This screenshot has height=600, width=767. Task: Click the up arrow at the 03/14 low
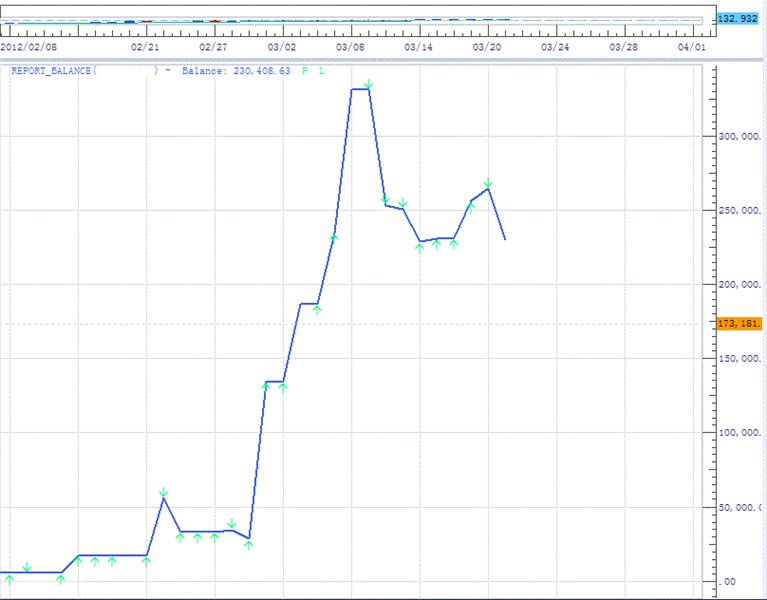419,247
